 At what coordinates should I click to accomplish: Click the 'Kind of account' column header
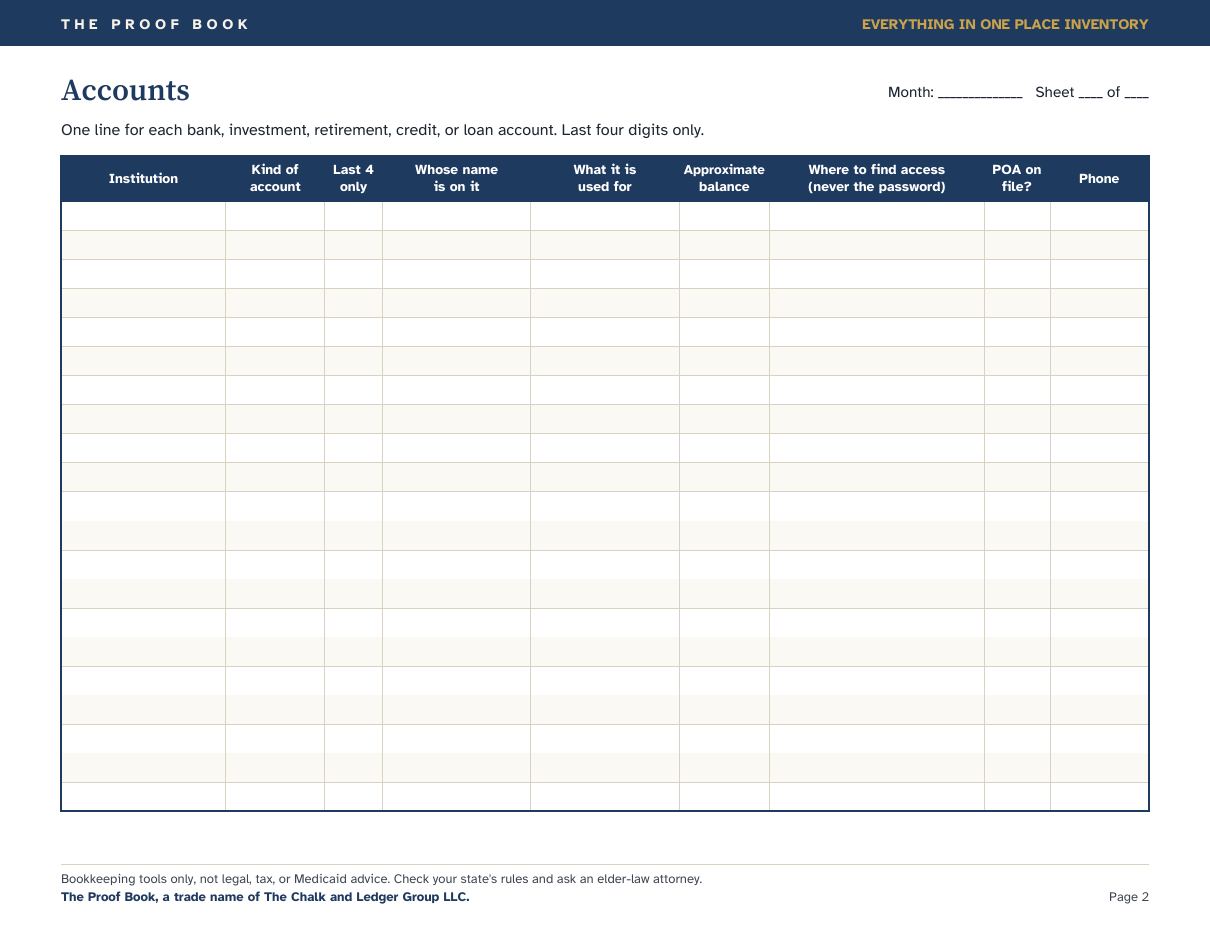coord(275,179)
